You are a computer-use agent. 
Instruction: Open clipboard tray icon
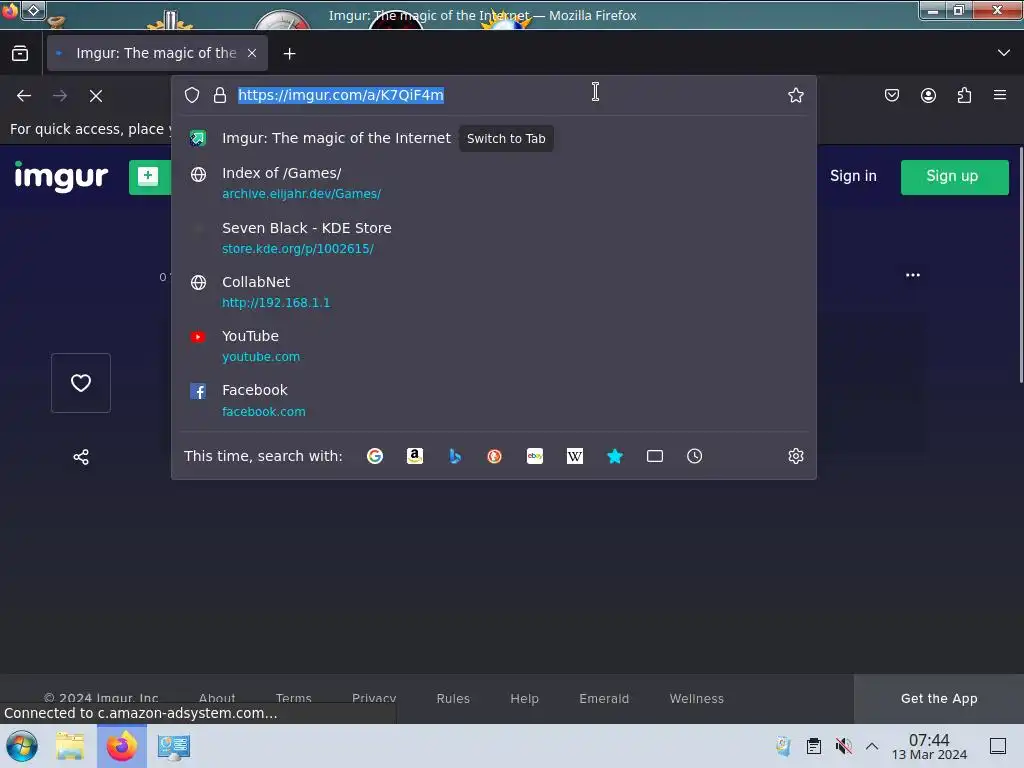pos(814,746)
